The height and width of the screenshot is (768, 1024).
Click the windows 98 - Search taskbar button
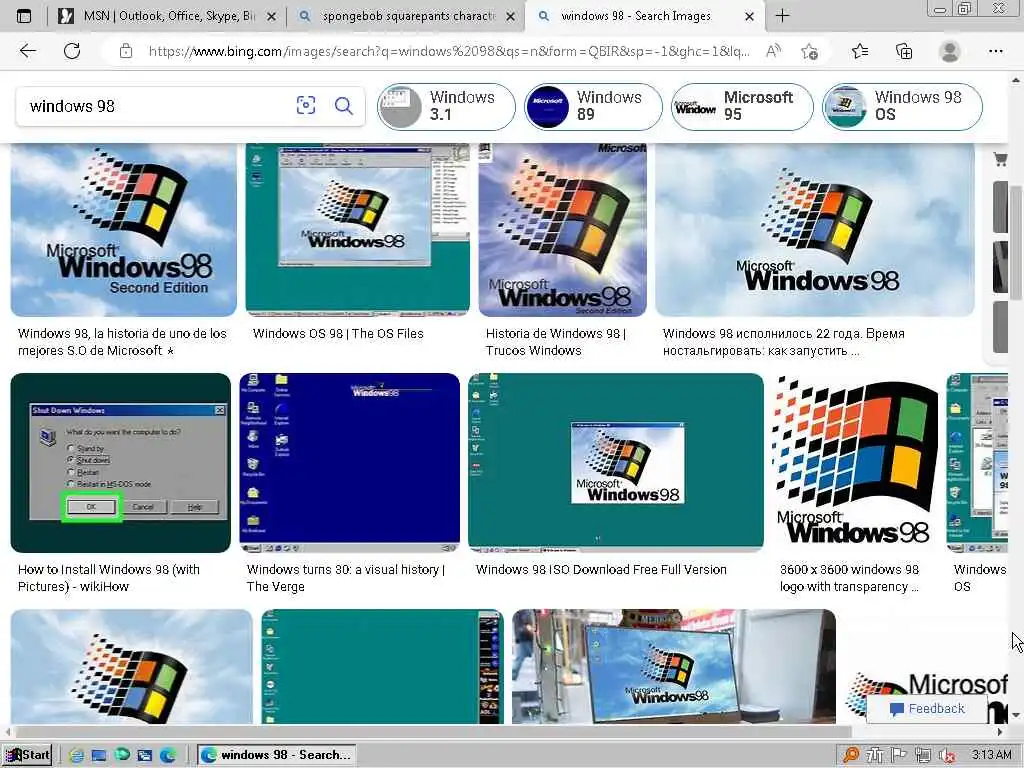pos(276,755)
